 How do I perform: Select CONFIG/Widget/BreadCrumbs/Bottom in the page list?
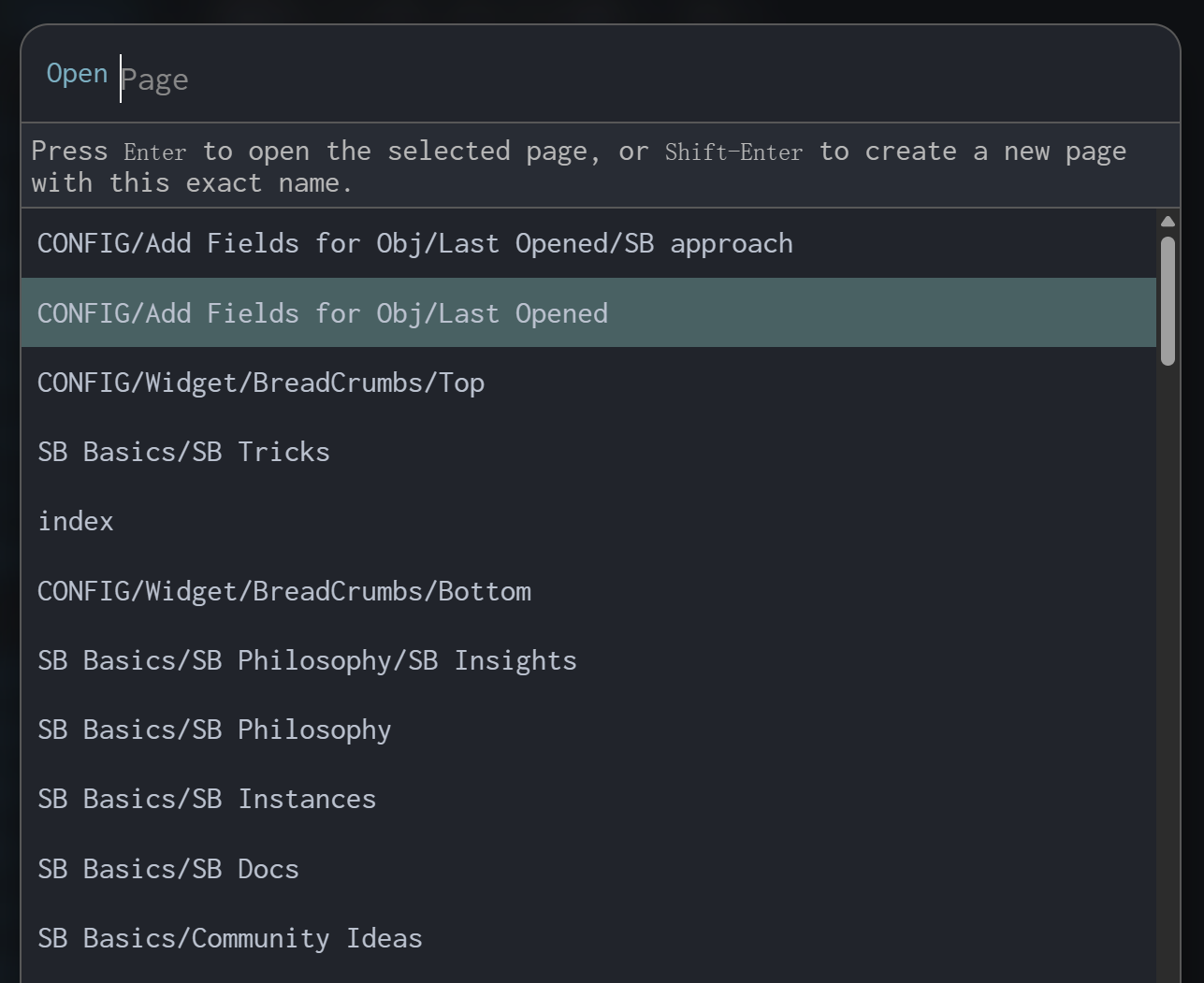[284, 591]
